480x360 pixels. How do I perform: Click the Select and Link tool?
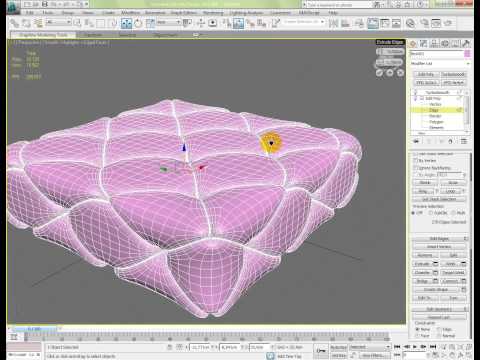pyautogui.click(x=14, y=23)
